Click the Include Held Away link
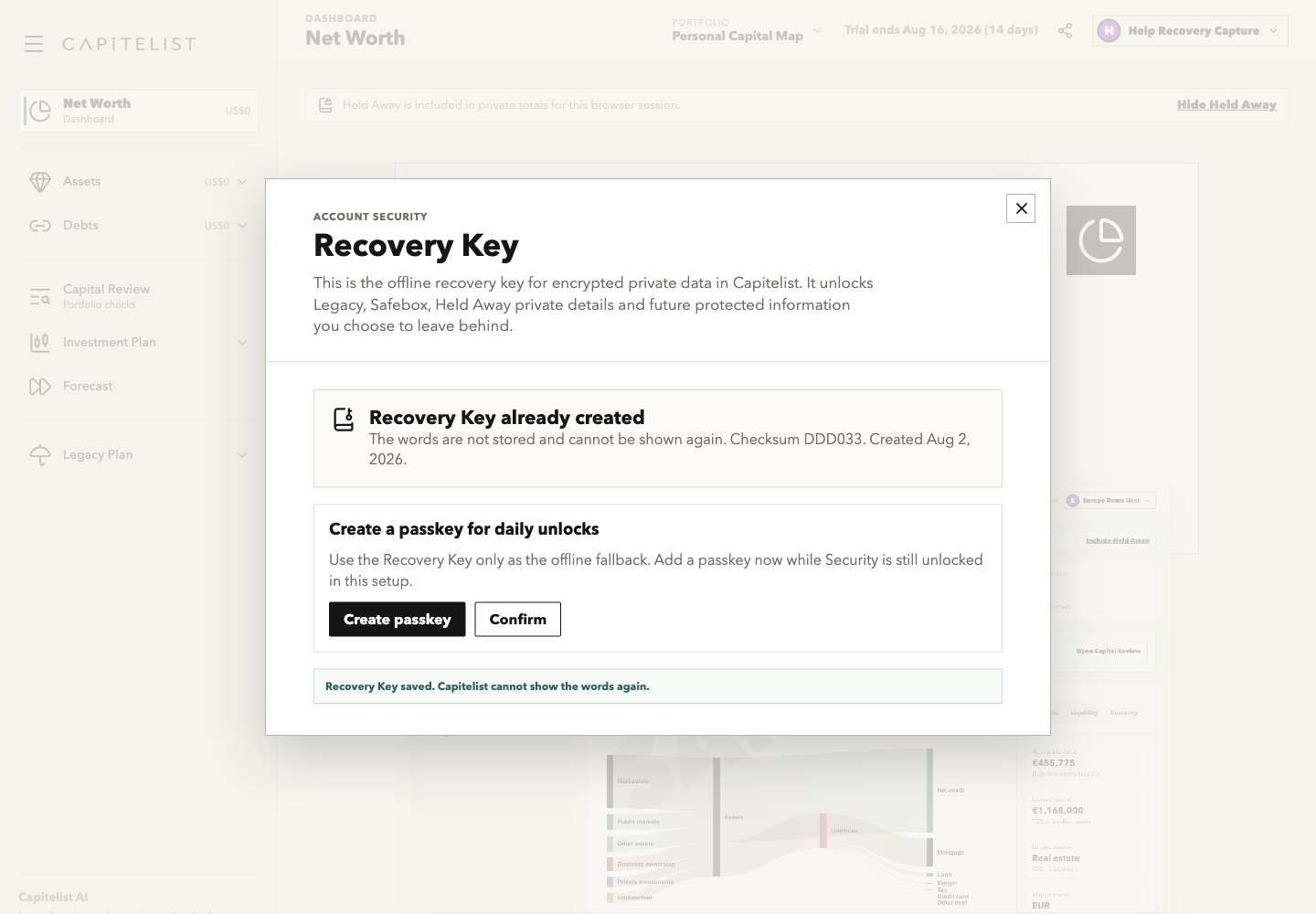This screenshot has width=1316, height=914. [x=1118, y=541]
